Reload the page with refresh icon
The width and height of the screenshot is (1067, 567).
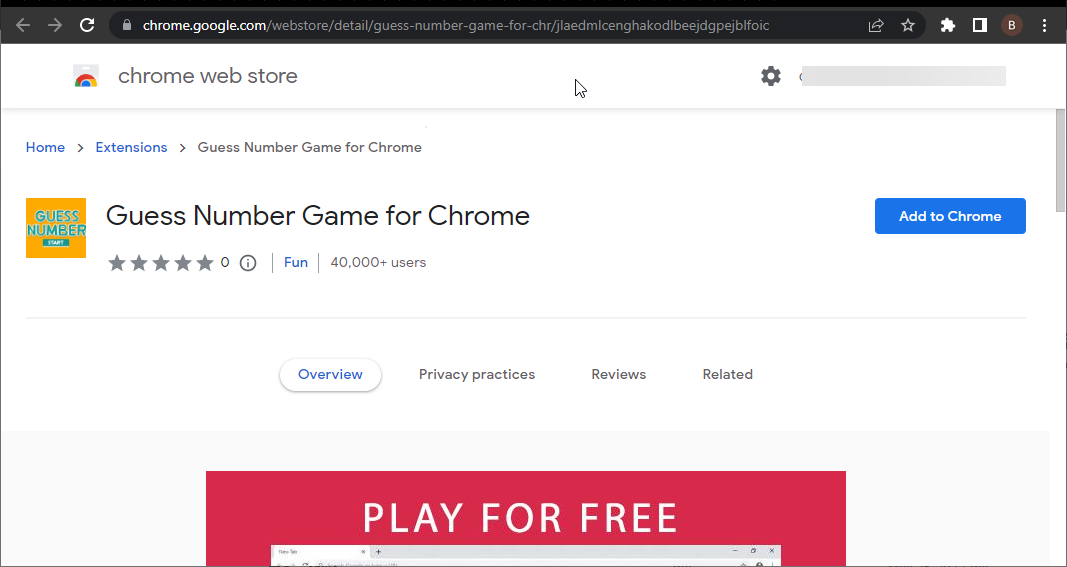coord(87,25)
